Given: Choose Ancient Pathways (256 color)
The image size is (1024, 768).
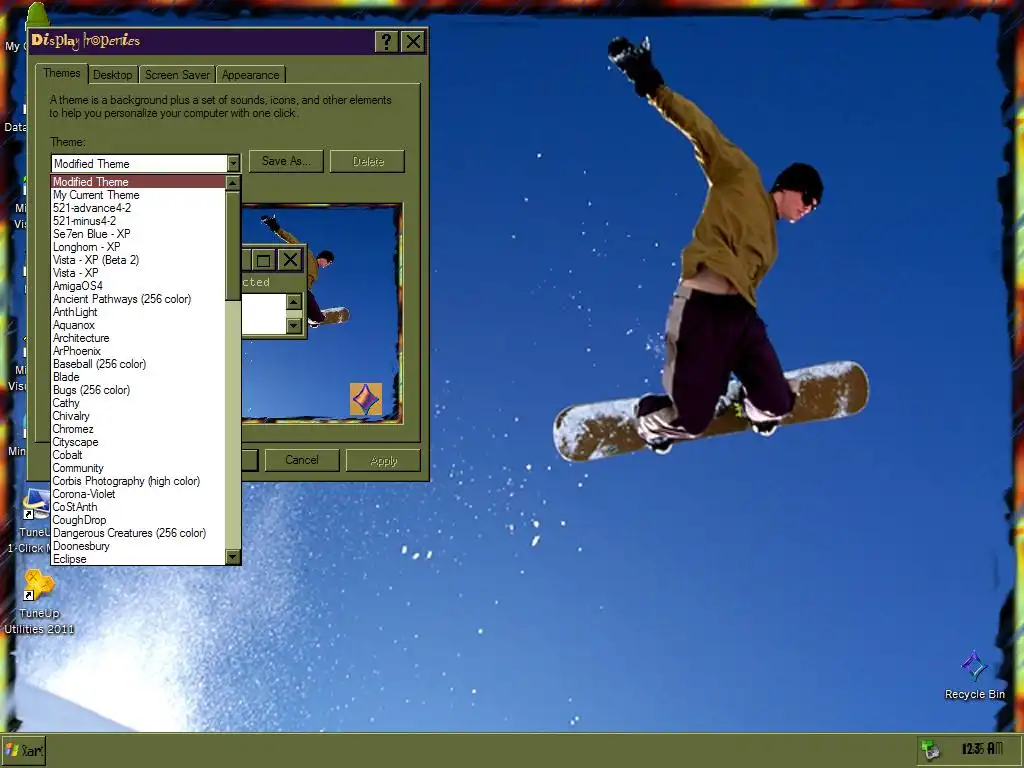Looking at the screenshot, I should [x=138, y=299].
